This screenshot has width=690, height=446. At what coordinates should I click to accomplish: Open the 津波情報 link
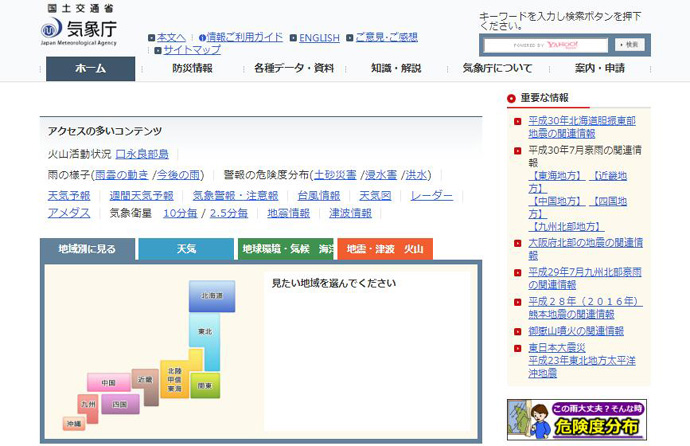coord(351,213)
